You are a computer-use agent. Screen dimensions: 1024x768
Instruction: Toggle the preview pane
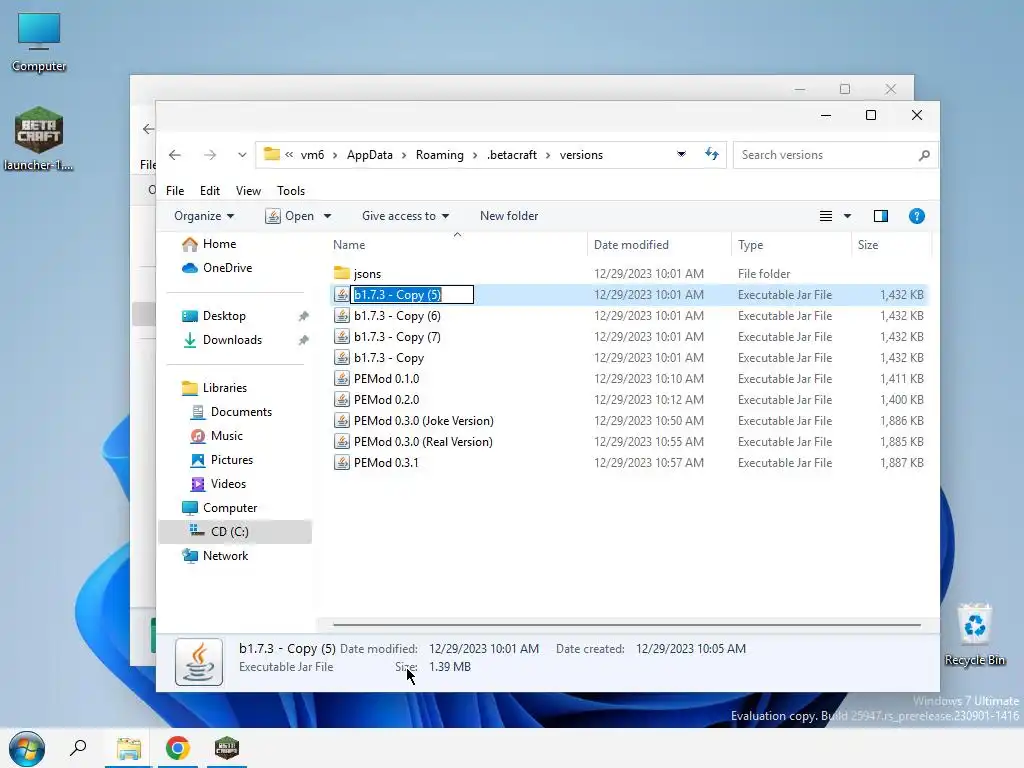880,216
